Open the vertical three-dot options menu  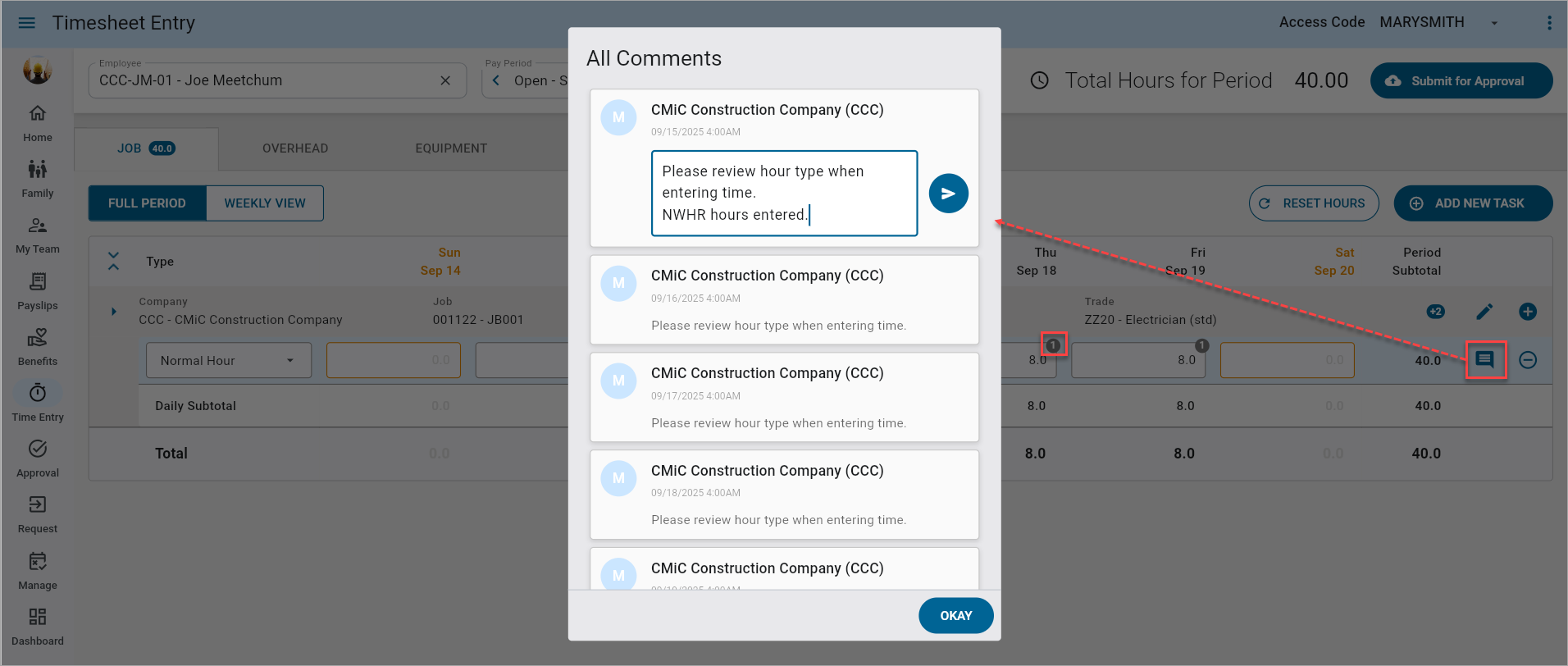pos(1549,23)
